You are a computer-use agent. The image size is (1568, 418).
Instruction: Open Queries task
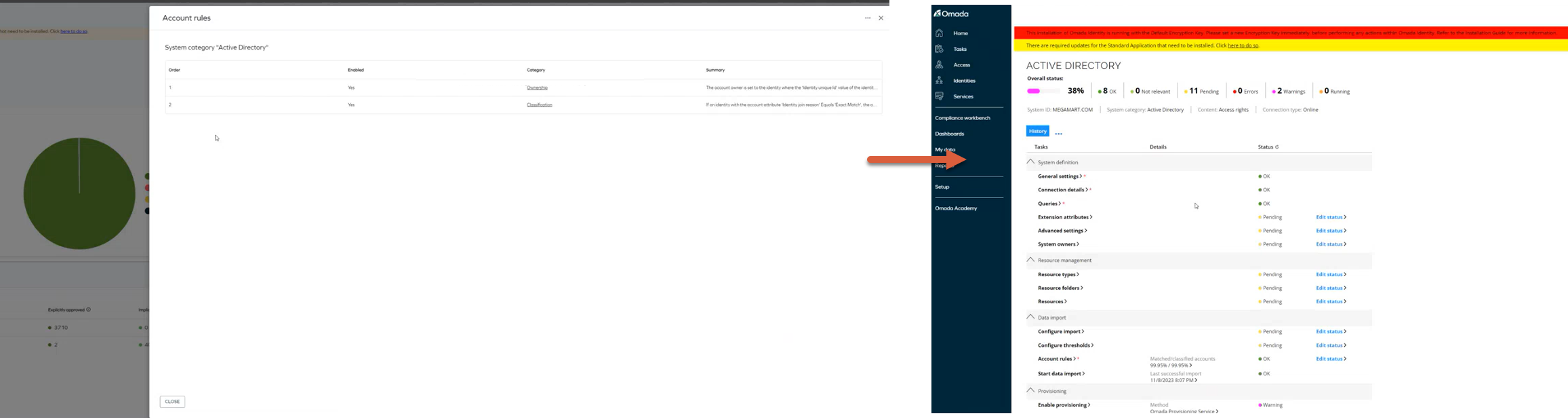point(1049,204)
